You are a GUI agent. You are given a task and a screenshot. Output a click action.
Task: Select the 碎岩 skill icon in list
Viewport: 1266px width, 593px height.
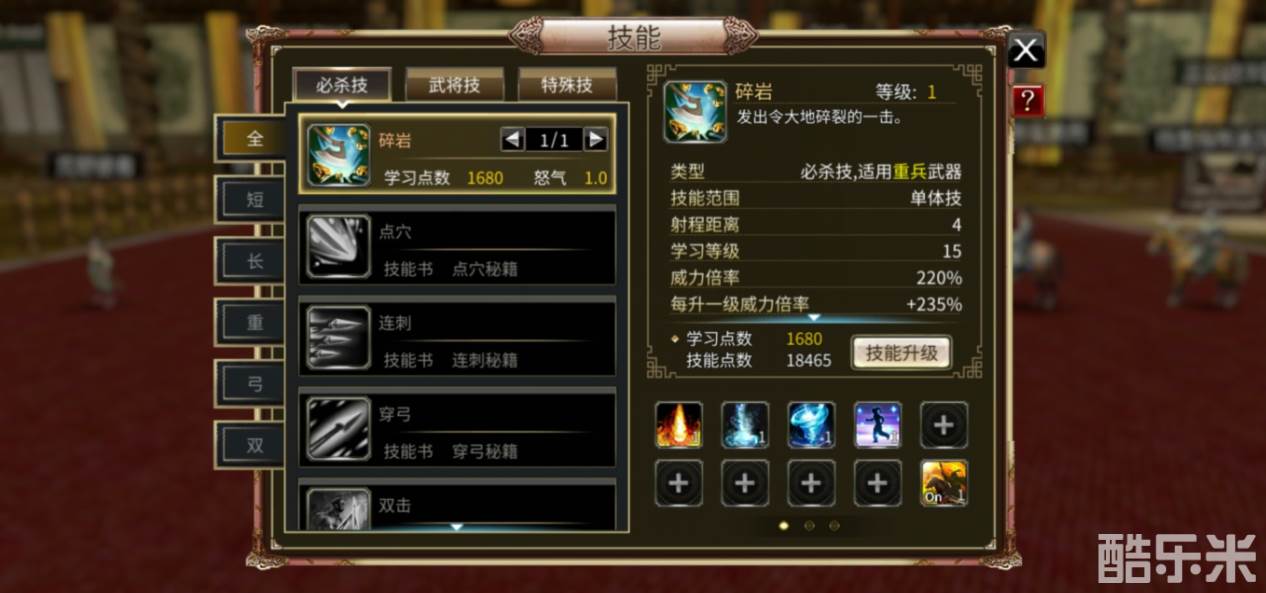(x=339, y=154)
